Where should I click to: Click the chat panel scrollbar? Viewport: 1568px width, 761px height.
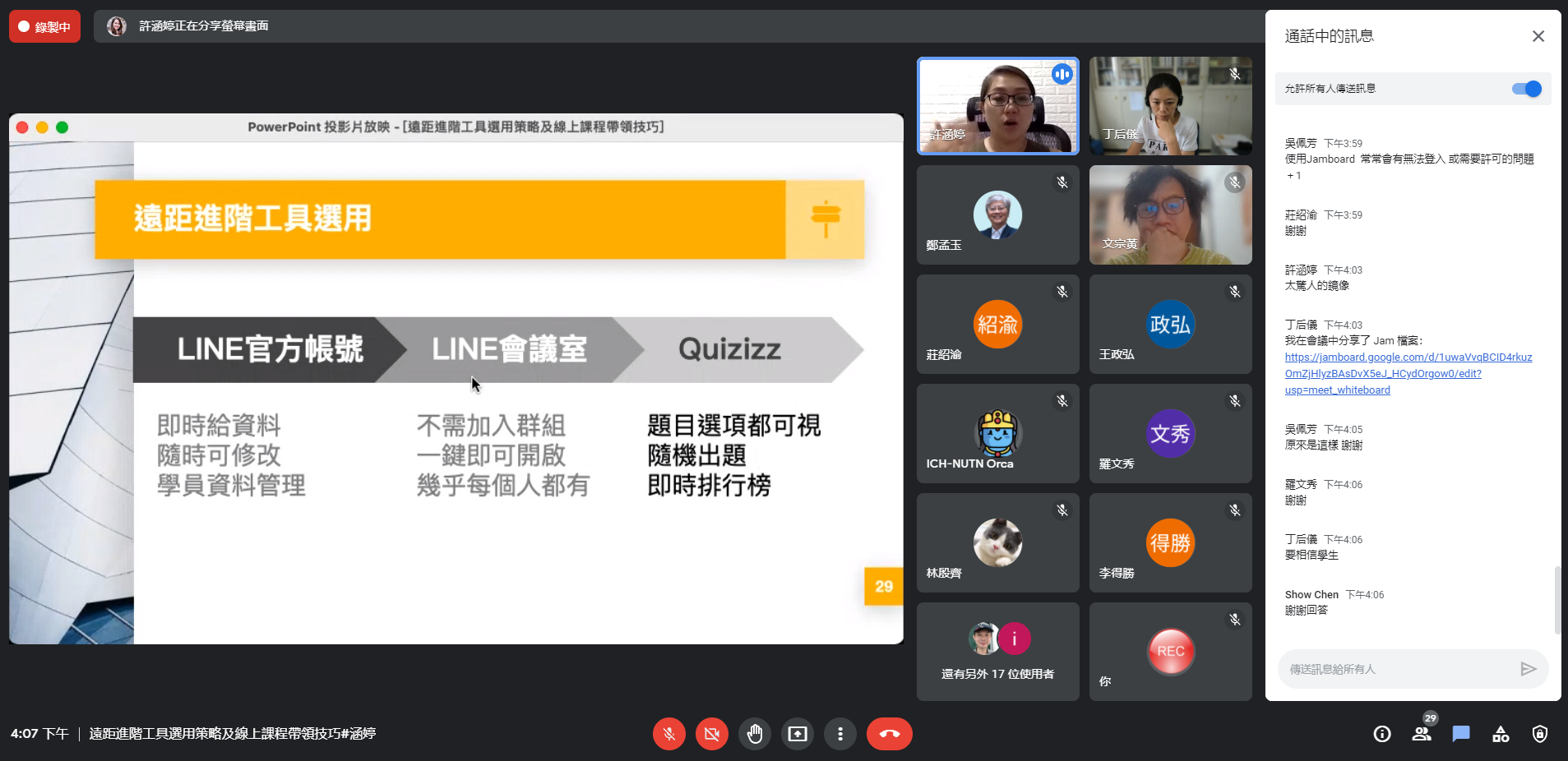pos(1556,600)
